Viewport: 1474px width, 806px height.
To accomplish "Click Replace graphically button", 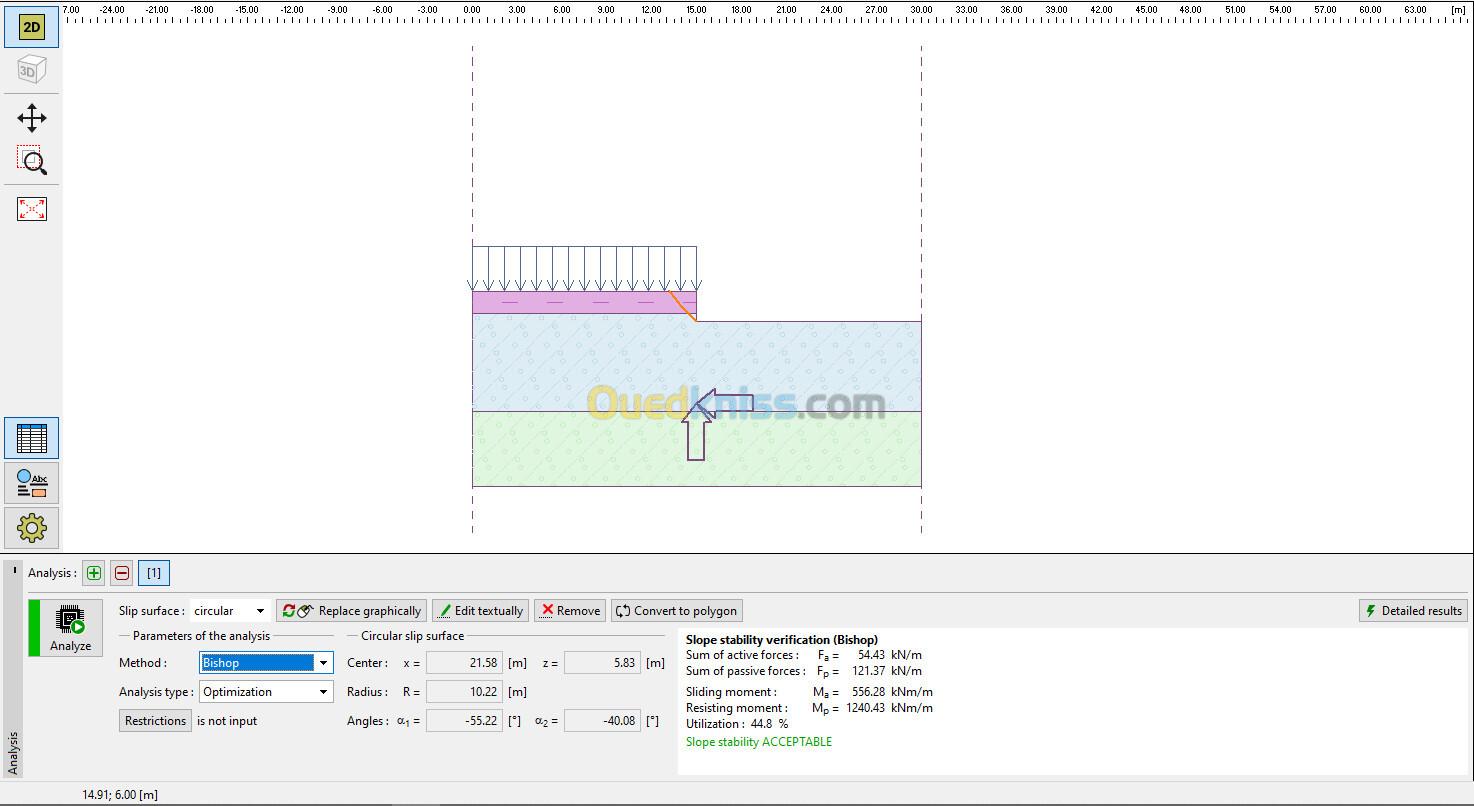I will [352, 611].
